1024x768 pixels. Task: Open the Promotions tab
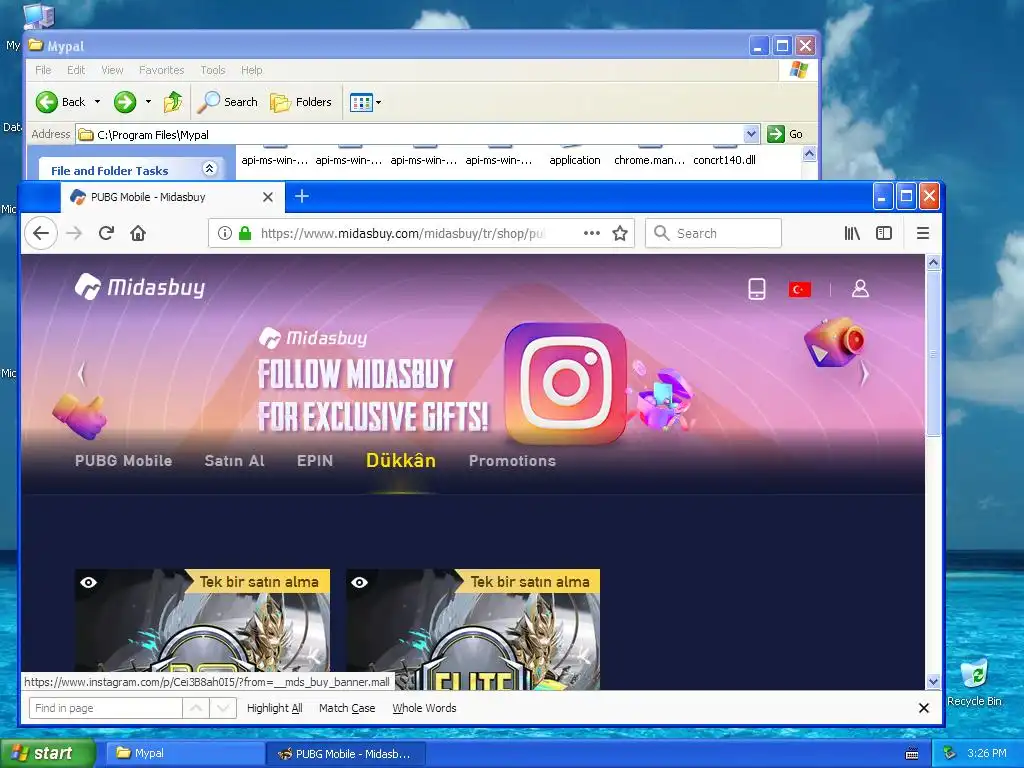coord(512,460)
